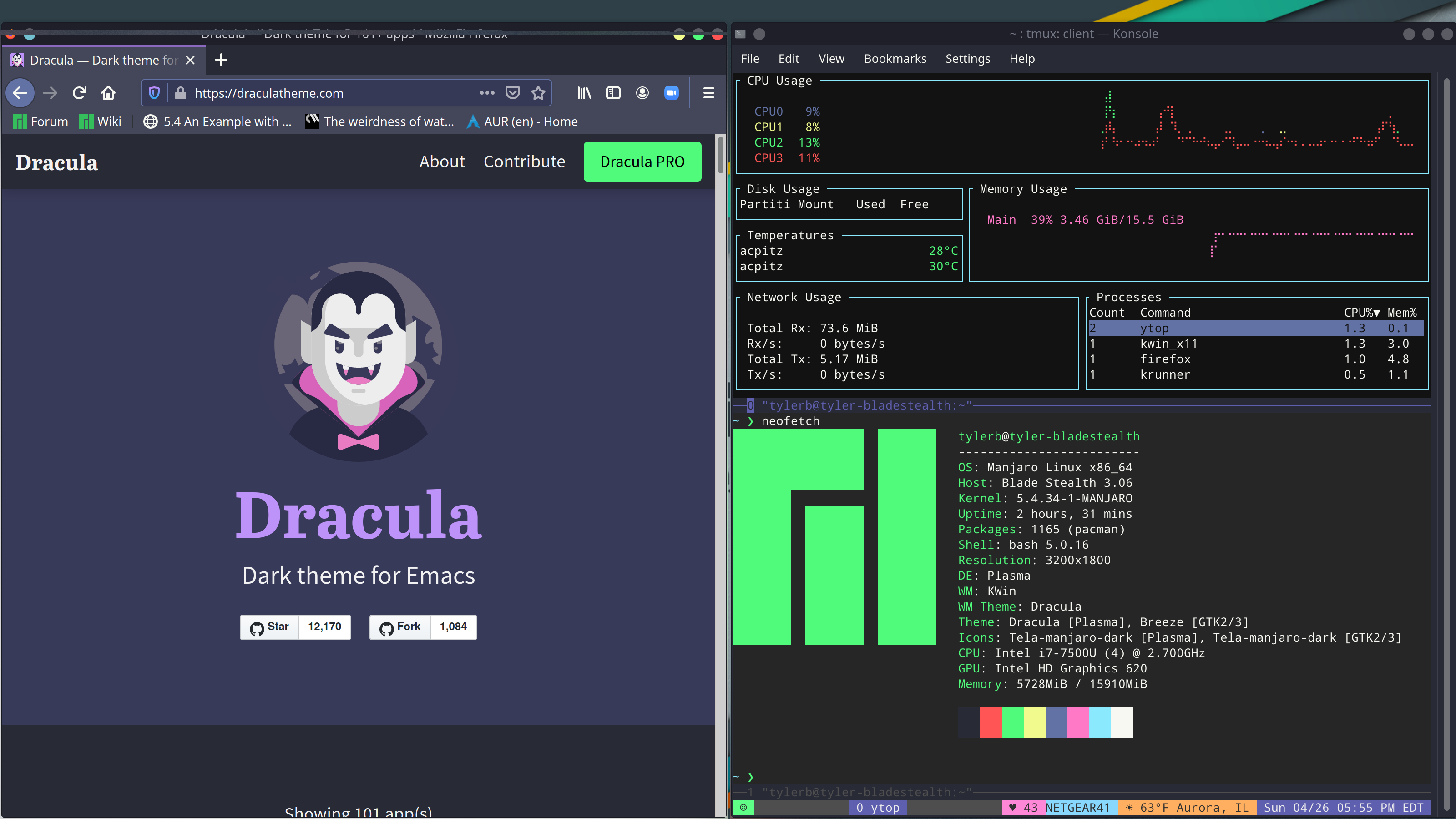Image resolution: width=1456 pixels, height=819 pixels.
Task: Open '5.4 An Example with' bookmark
Action: pos(217,121)
